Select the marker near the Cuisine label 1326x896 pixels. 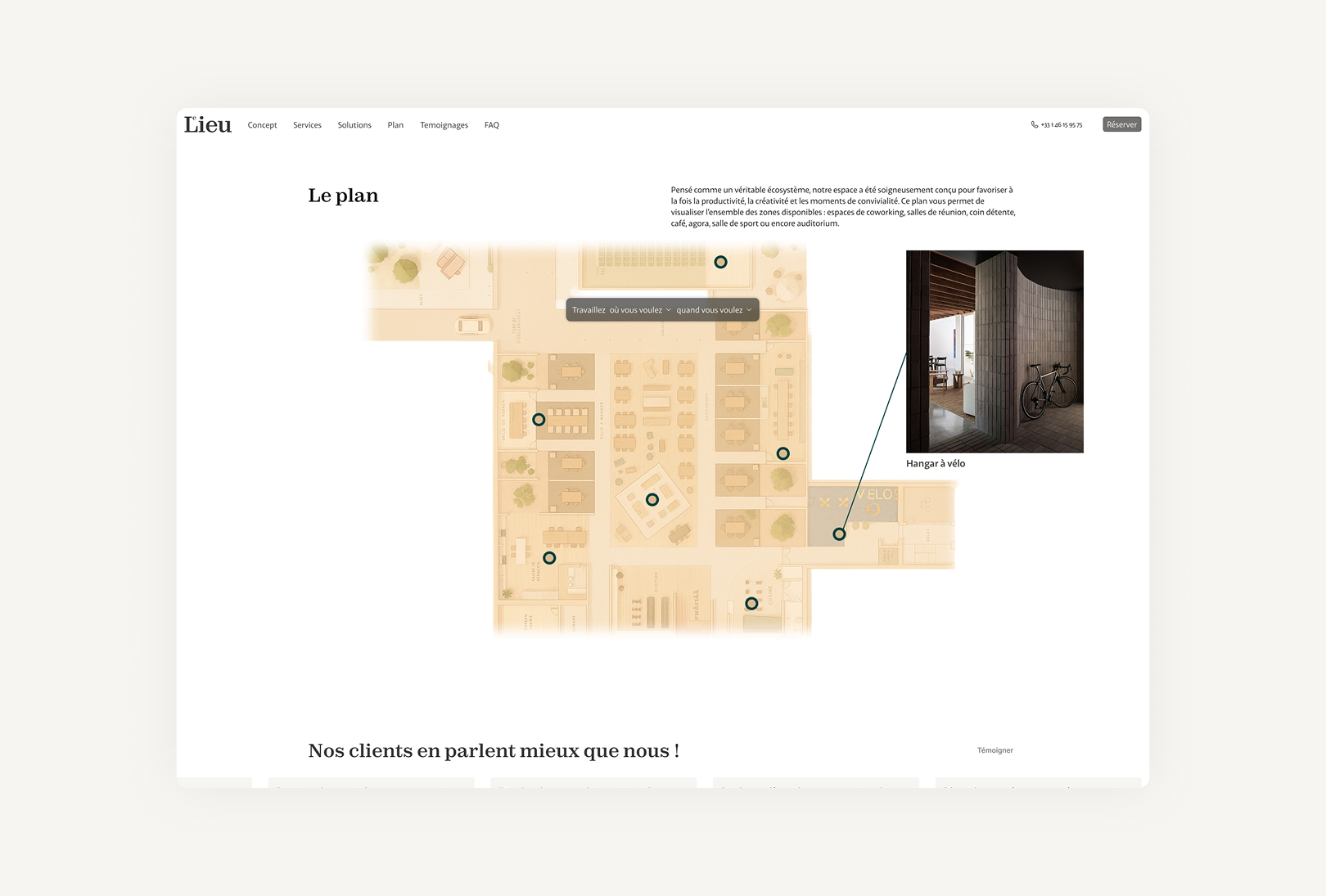pos(751,604)
